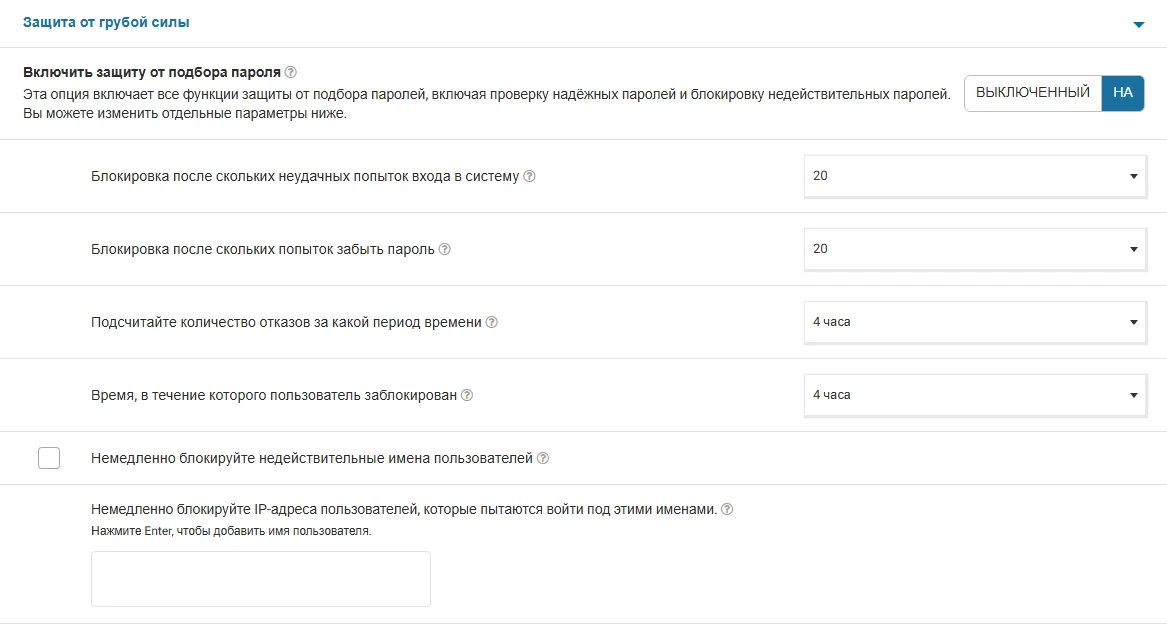The image size is (1167, 624).
Task: Open the failure counting period dropdown
Action: (975, 322)
